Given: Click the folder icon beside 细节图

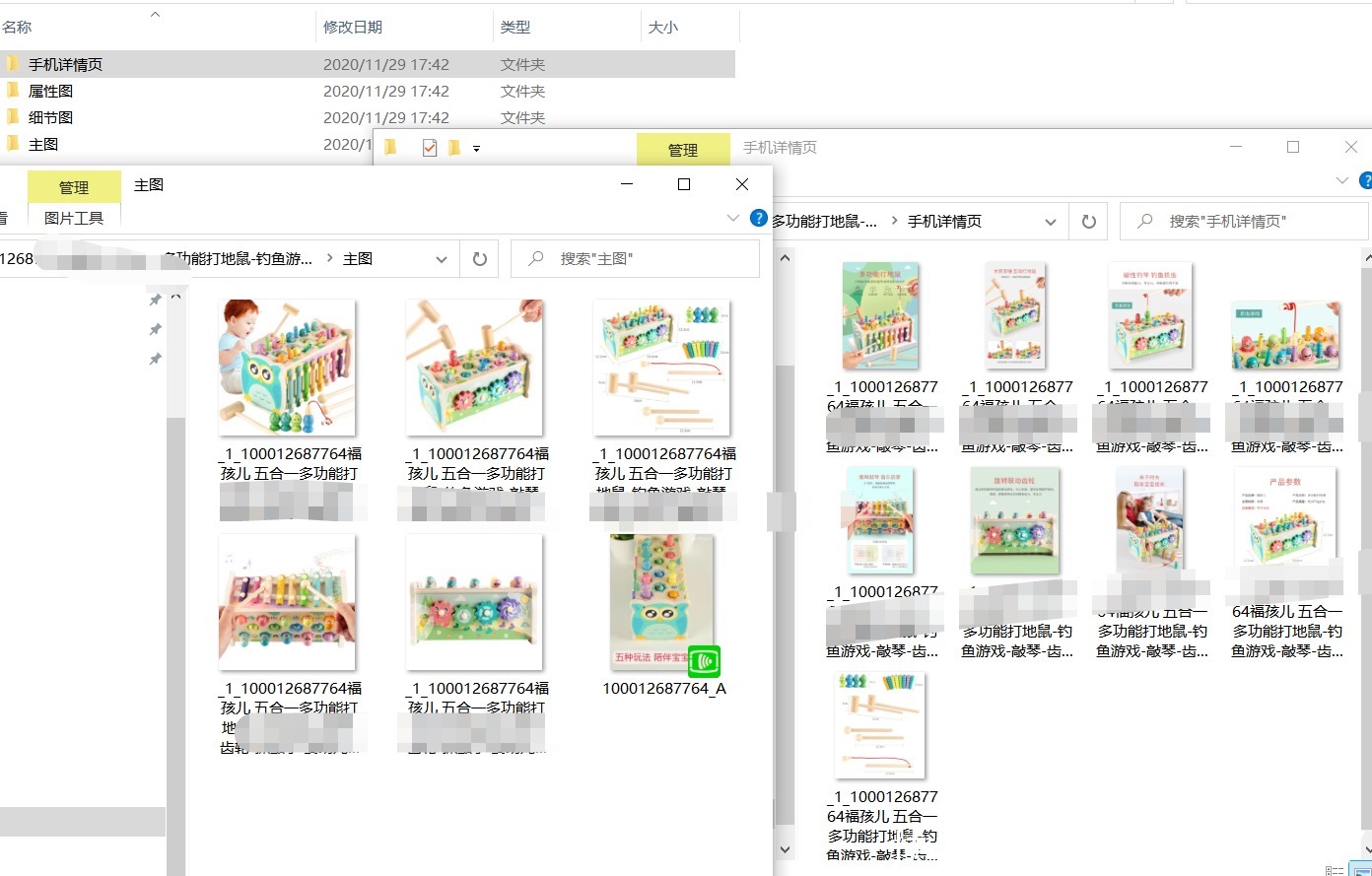Looking at the screenshot, I should (12, 117).
